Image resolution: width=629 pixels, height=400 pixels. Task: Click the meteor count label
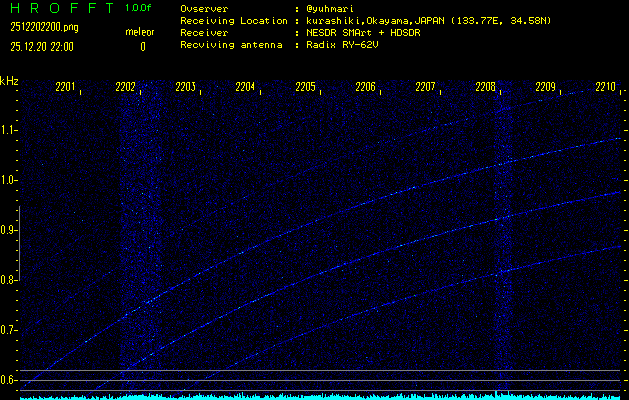140,33
